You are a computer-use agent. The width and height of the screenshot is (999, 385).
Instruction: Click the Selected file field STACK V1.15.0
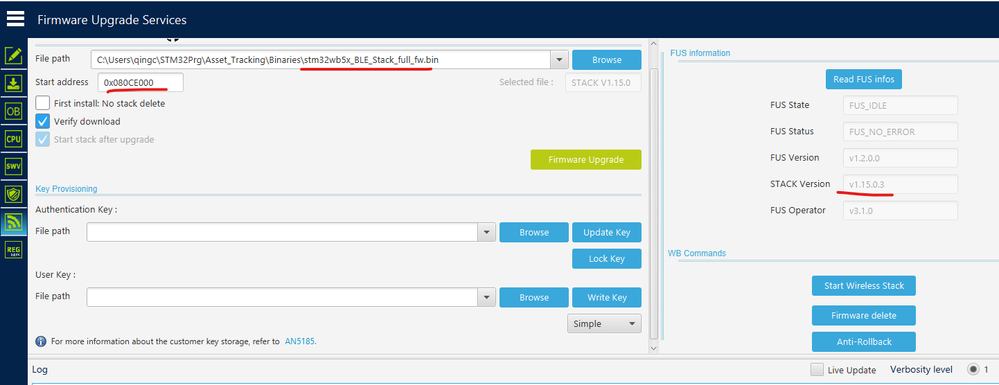pos(603,82)
